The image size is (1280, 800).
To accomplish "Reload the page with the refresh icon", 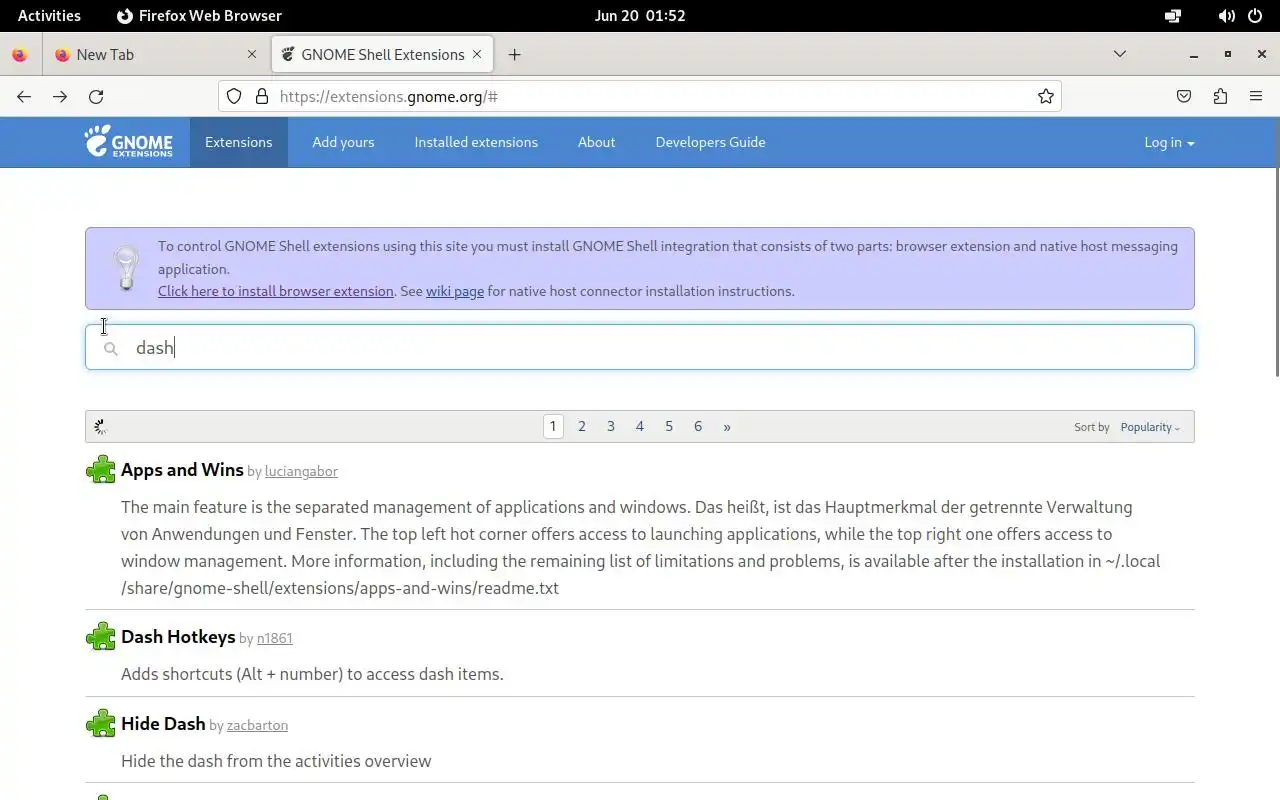I will click(x=96, y=96).
